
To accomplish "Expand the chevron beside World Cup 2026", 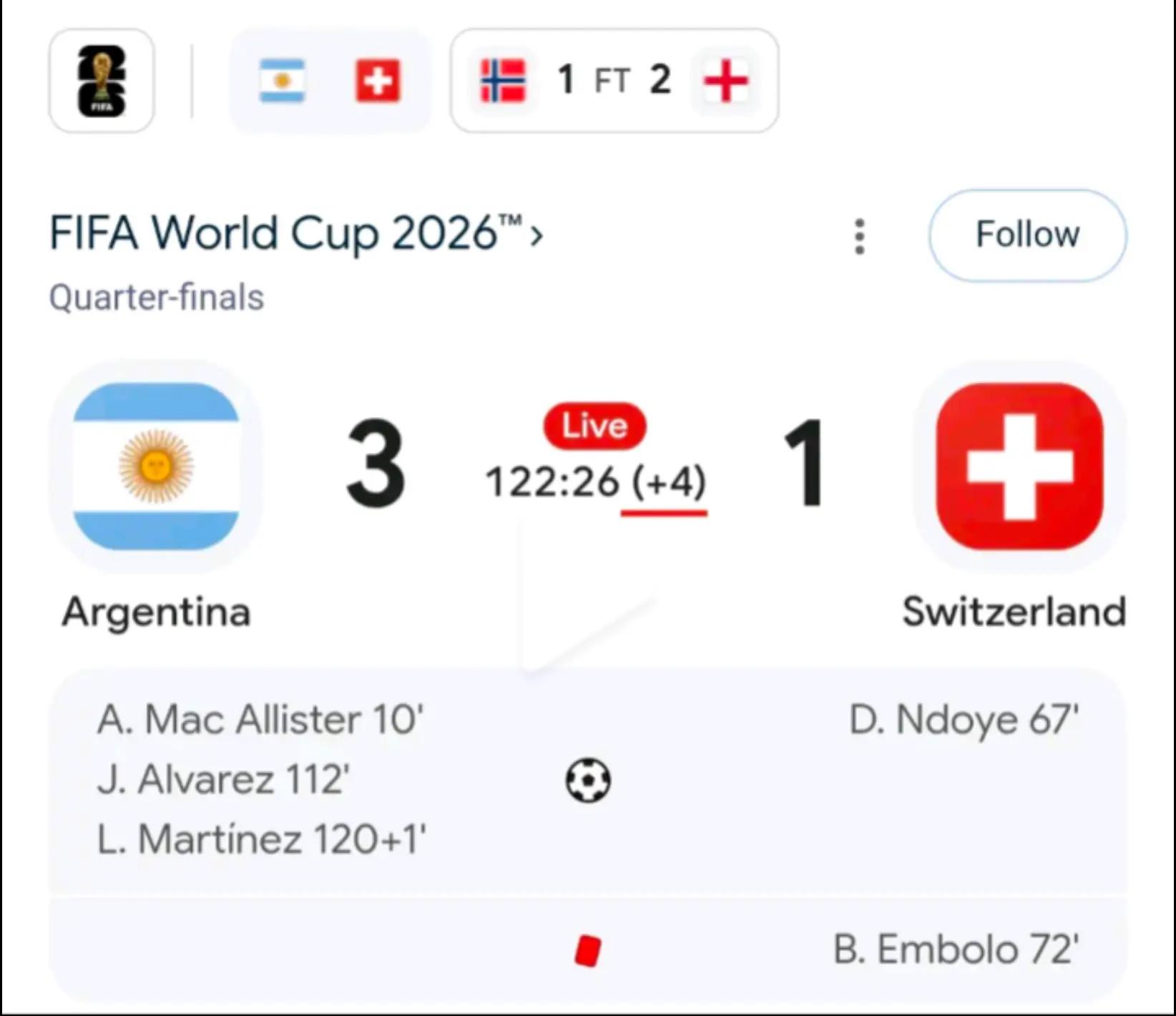I will [x=536, y=235].
